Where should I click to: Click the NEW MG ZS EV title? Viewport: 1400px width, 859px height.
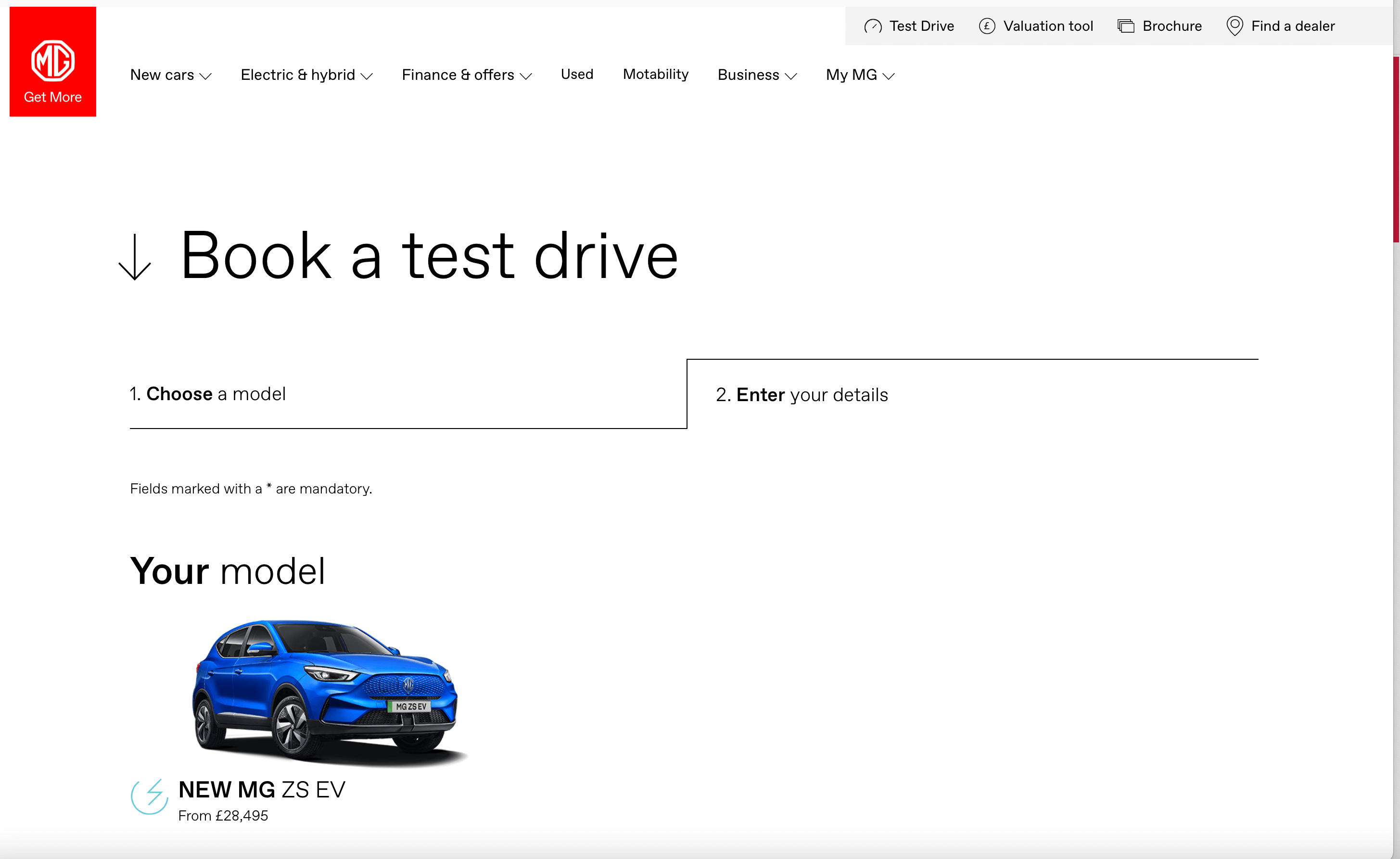pyautogui.click(x=261, y=790)
